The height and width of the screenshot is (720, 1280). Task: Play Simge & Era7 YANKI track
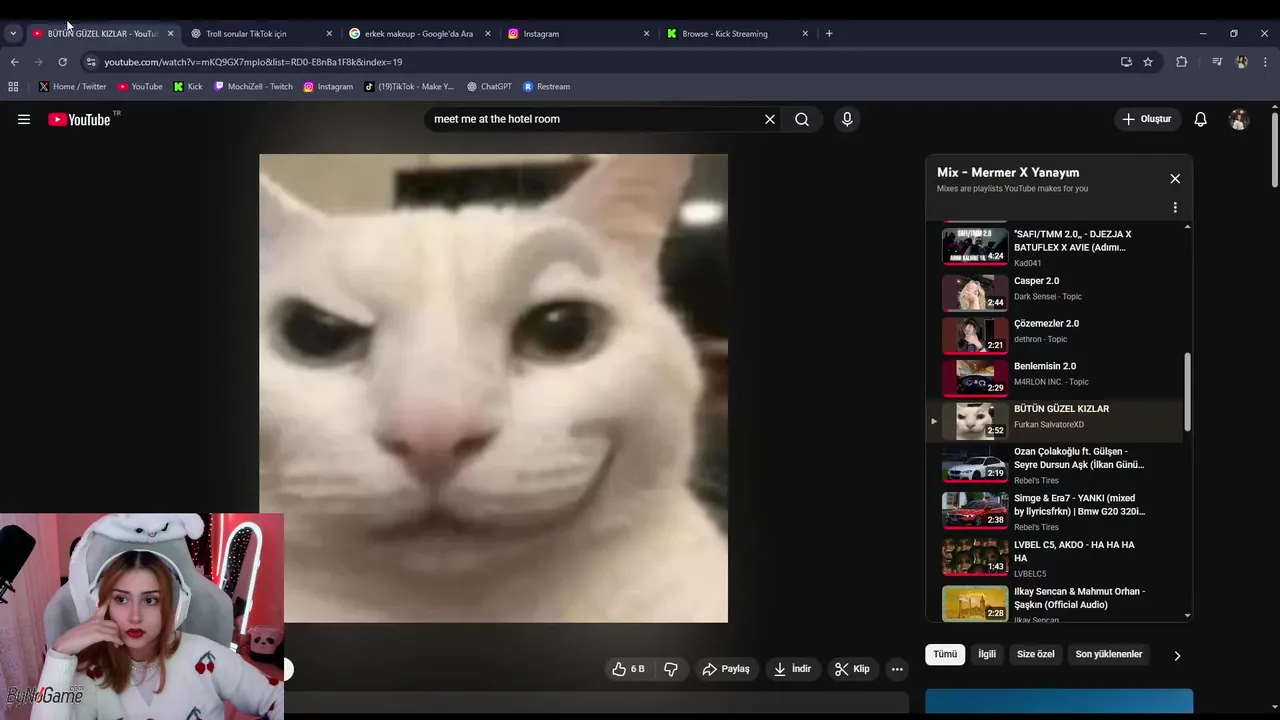pyautogui.click(x=1055, y=514)
